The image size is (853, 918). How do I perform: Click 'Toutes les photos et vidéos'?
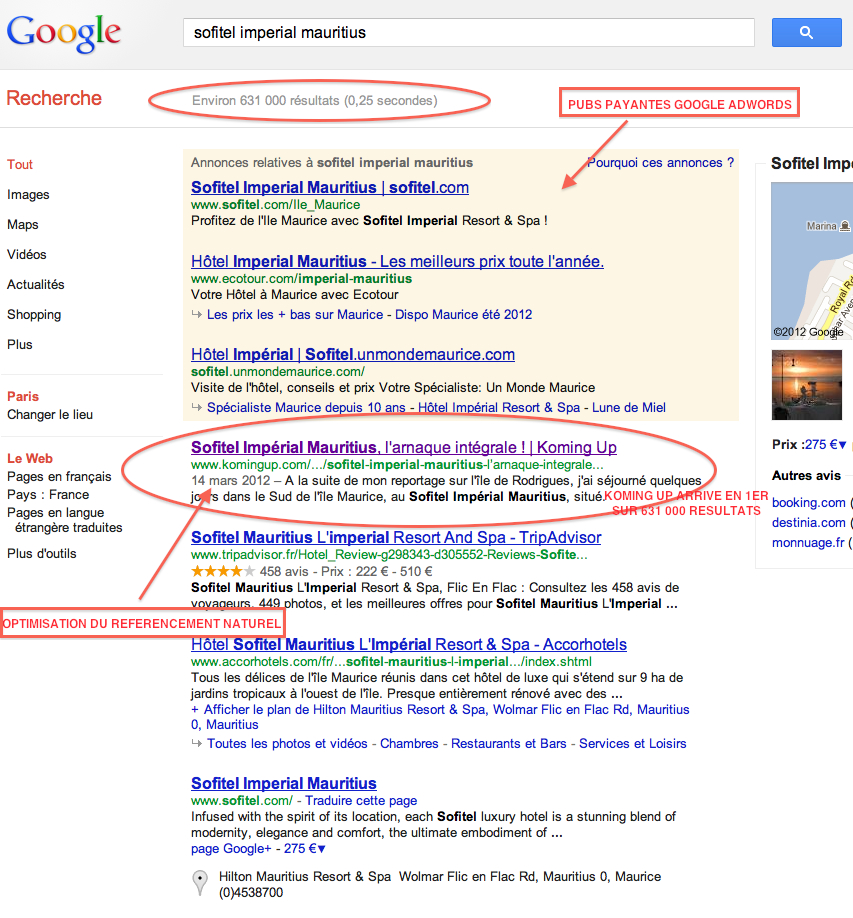pyautogui.click(x=287, y=744)
